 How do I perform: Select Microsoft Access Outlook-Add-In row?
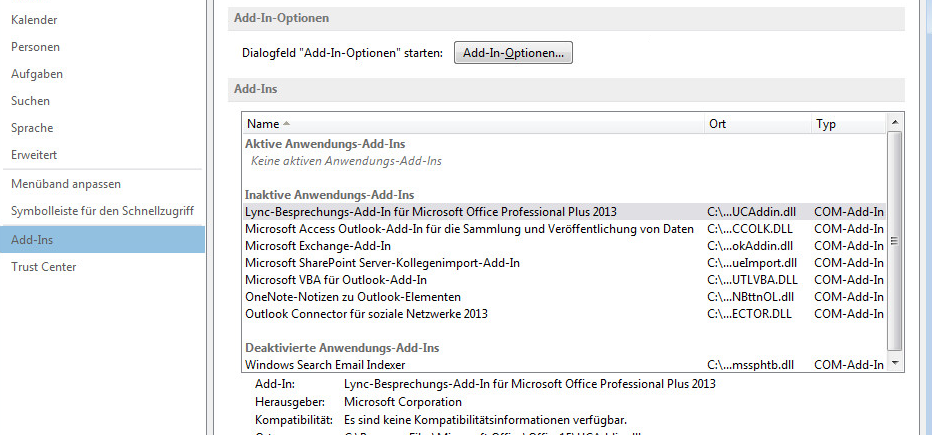click(x=563, y=229)
